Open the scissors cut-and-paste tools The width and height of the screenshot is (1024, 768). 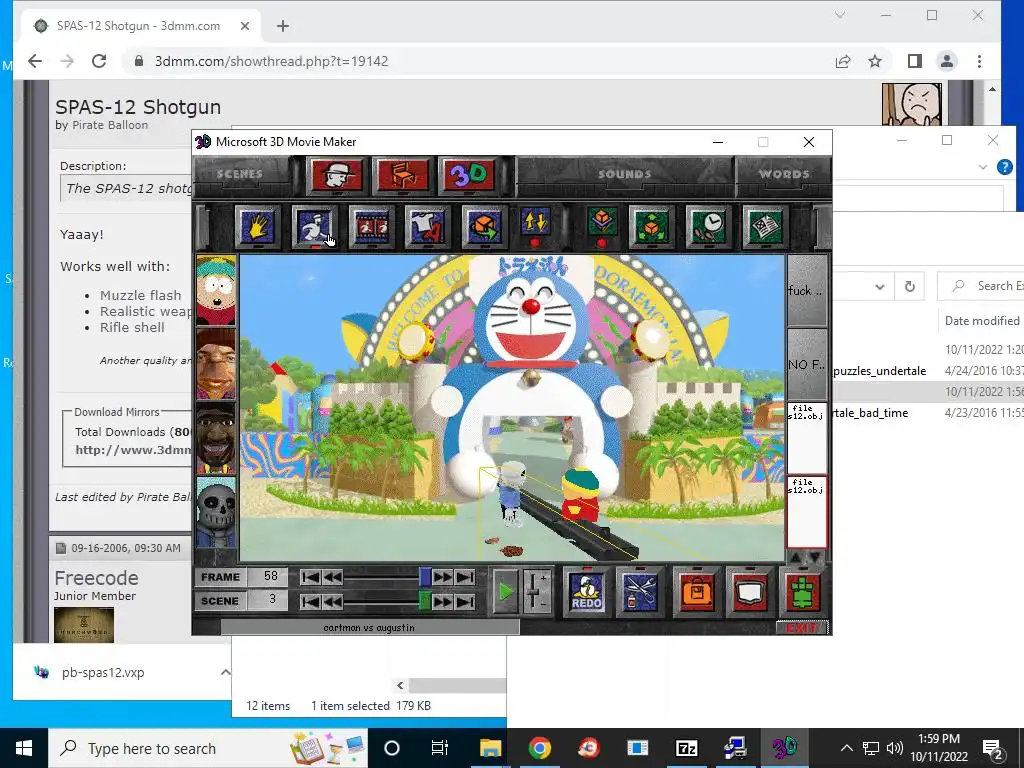tap(640, 592)
